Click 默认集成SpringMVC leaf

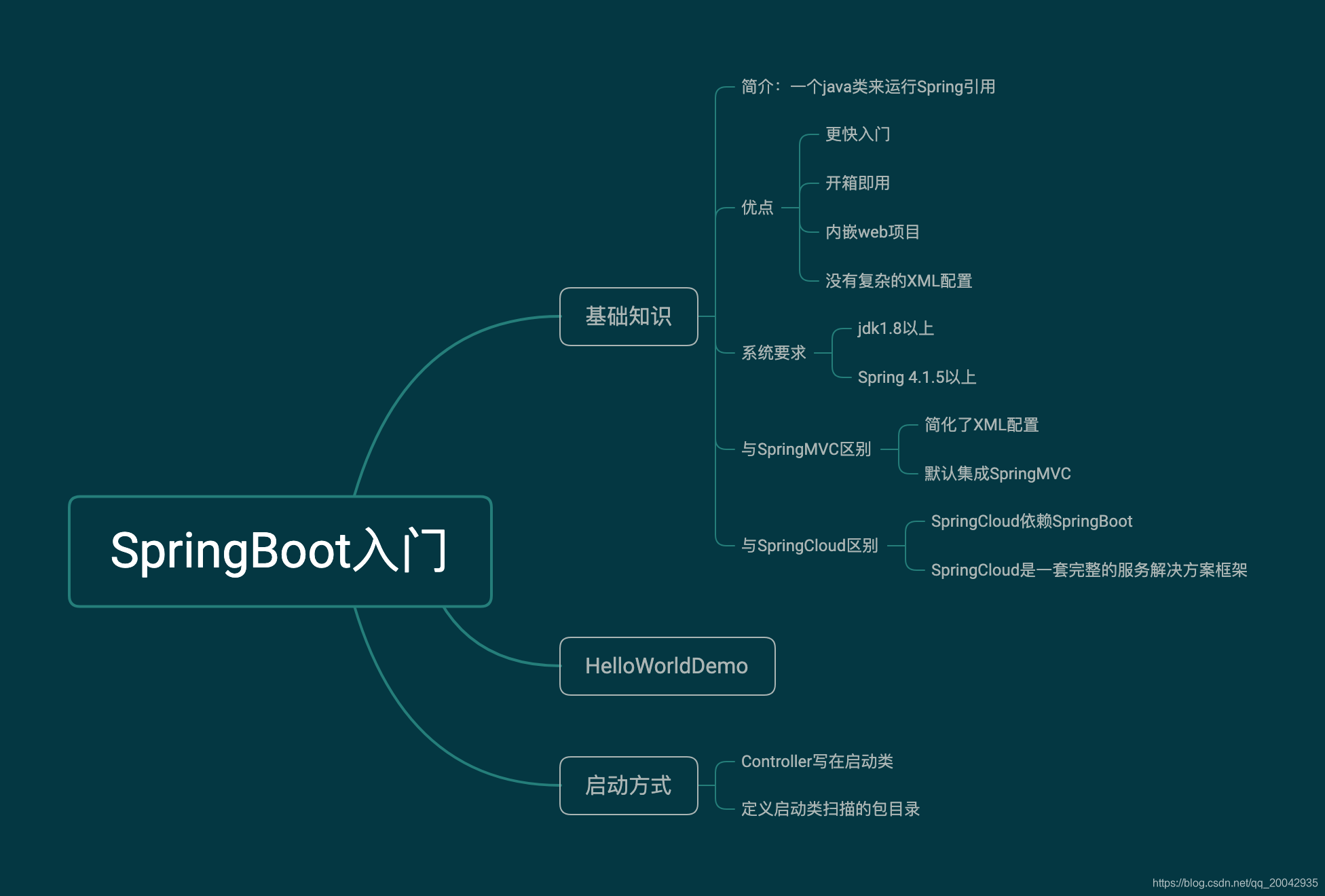click(998, 474)
